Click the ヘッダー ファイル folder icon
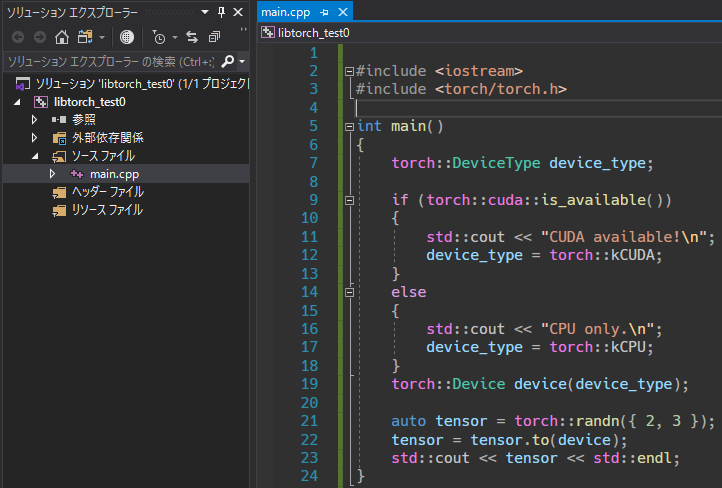The height and width of the screenshot is (488, 722). (x=59, y=192)
